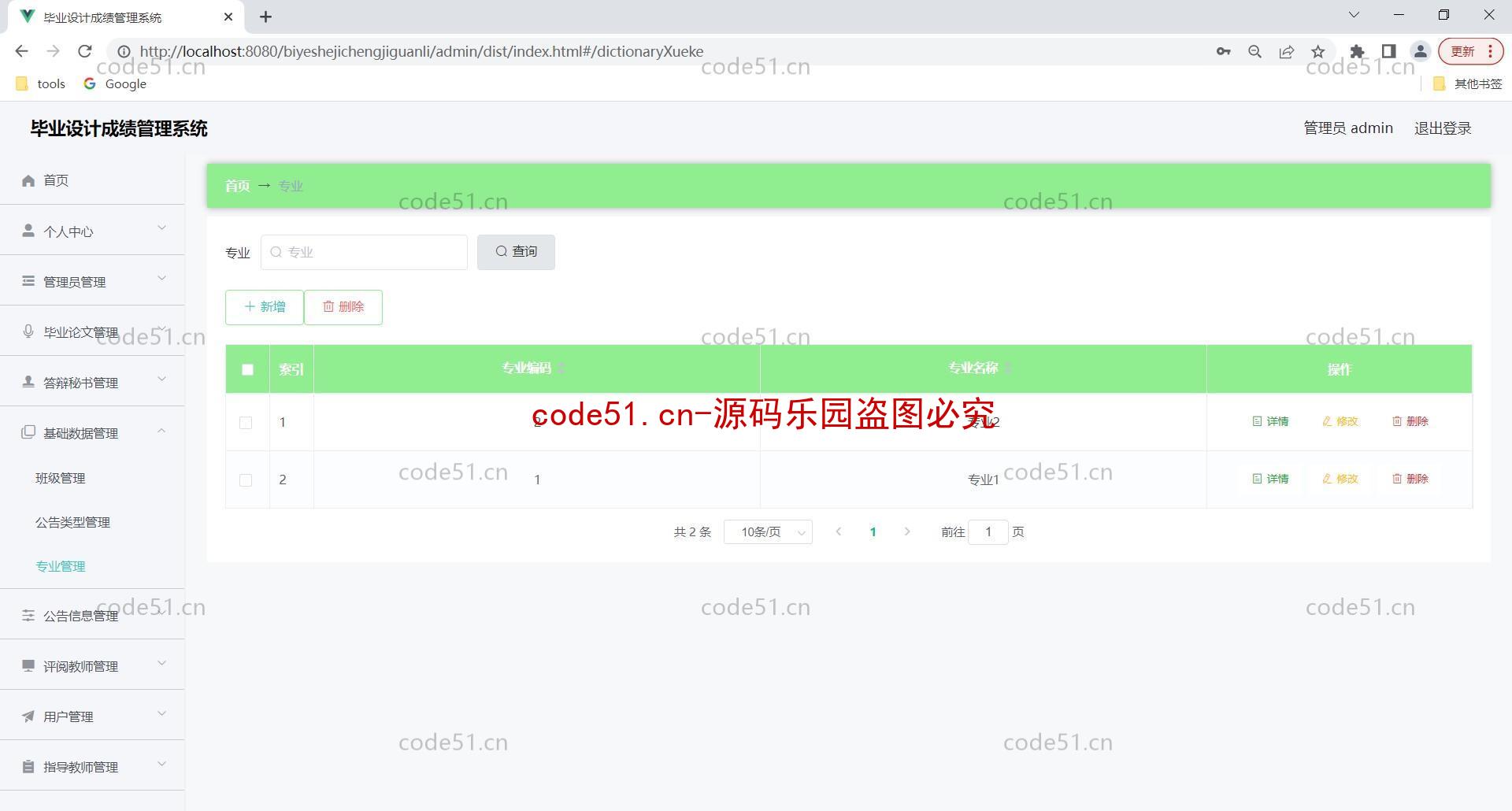Go to 首页 in the sidebar

[56, 180]
